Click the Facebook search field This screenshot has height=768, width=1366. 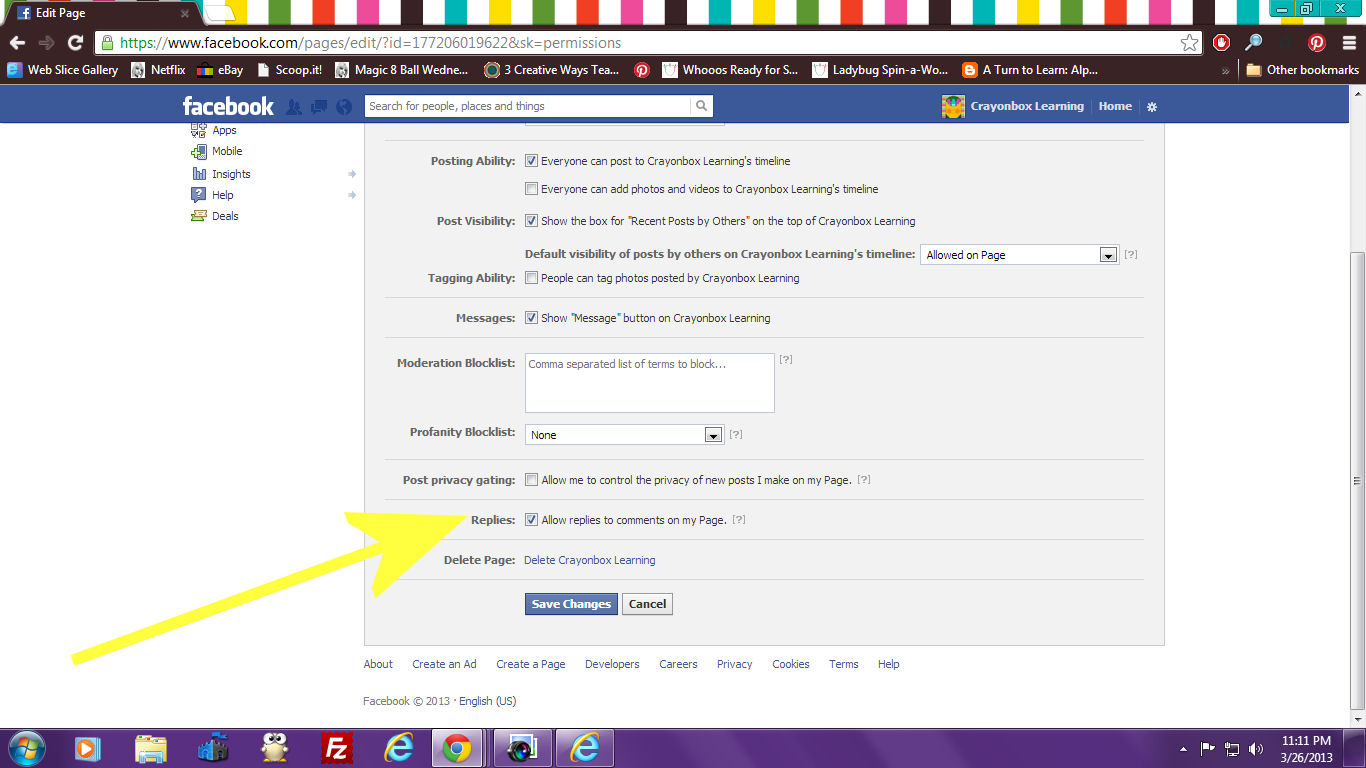pos(527,106)
